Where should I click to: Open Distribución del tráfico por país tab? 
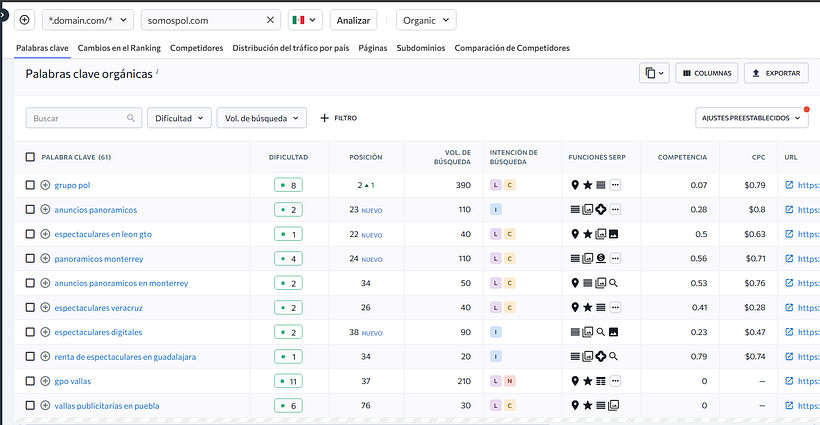[291, 48]
